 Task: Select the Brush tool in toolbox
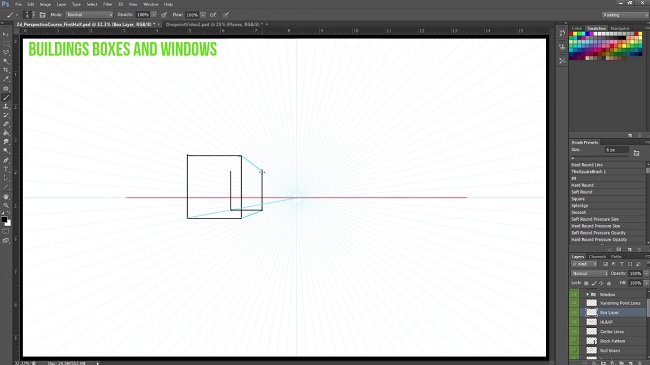click(6, 97)
